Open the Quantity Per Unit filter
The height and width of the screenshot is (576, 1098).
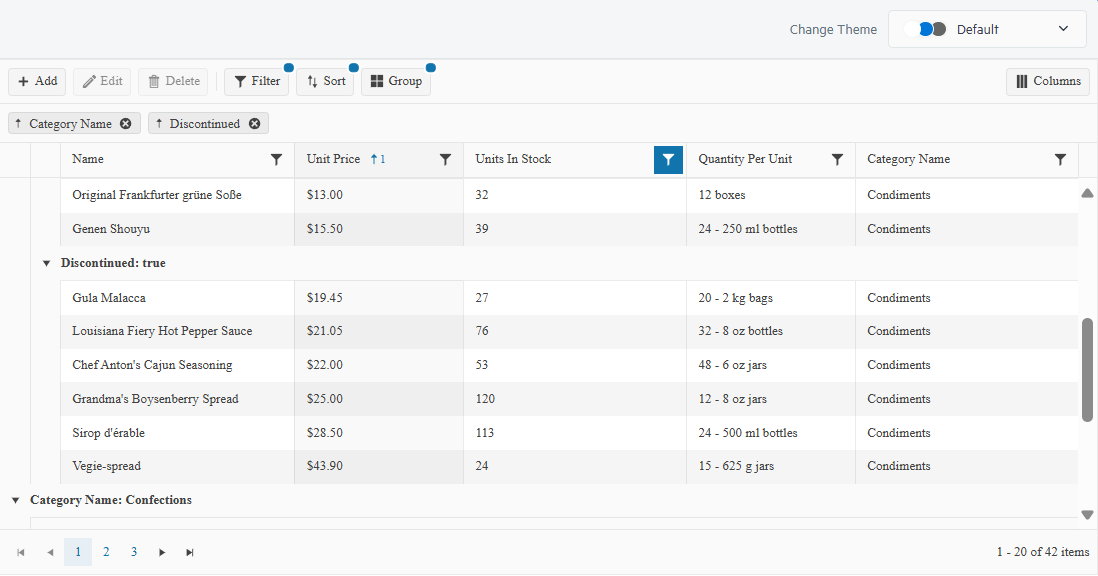point(838,159)
